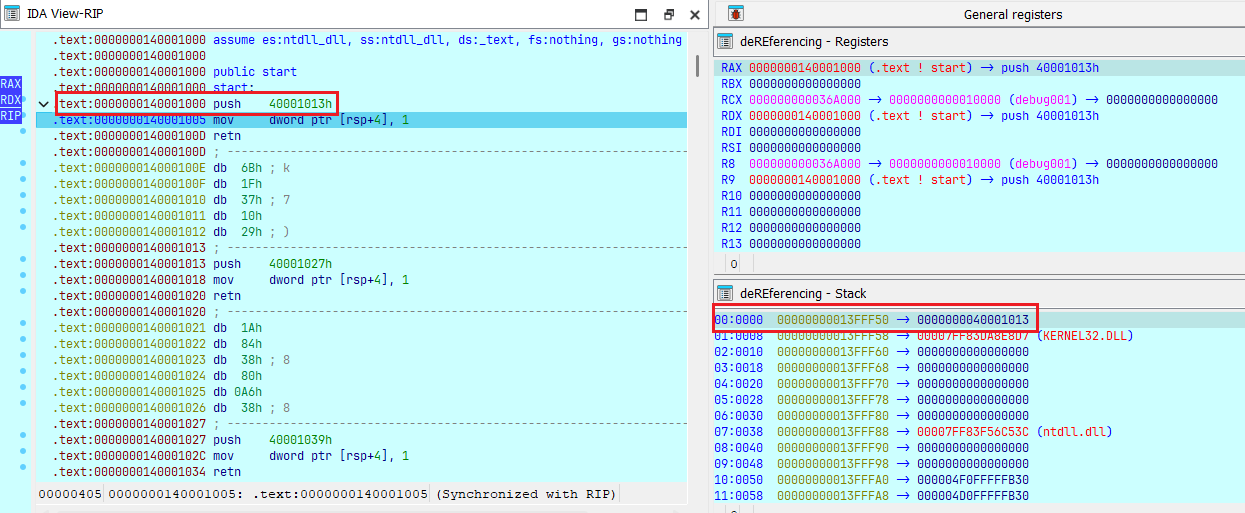The image size is (1245, 513).
Task: Select the General registers tab
Action: point(1012,14)
